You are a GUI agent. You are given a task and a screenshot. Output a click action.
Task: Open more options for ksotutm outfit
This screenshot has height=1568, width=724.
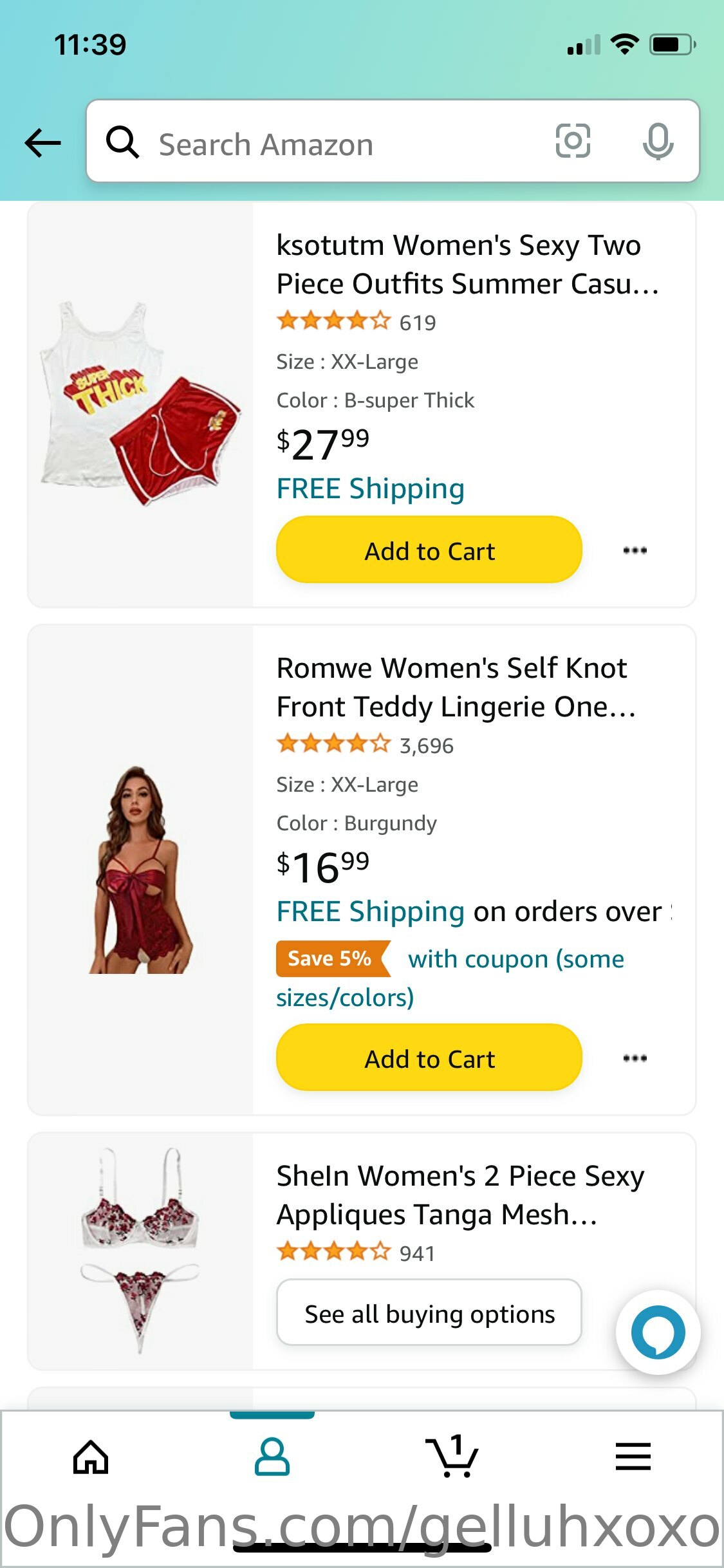pyautogui.click(x=635, y=550)
